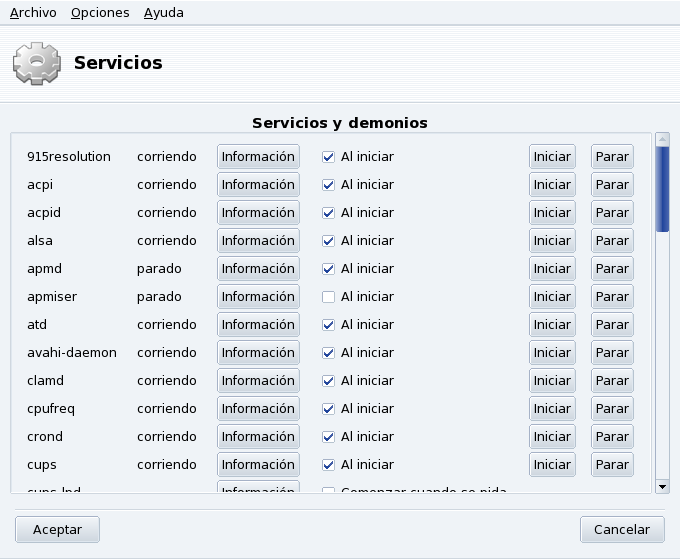
Task: Disable 'Al iniciar' for 915resolution
Action: coord(327,157)
